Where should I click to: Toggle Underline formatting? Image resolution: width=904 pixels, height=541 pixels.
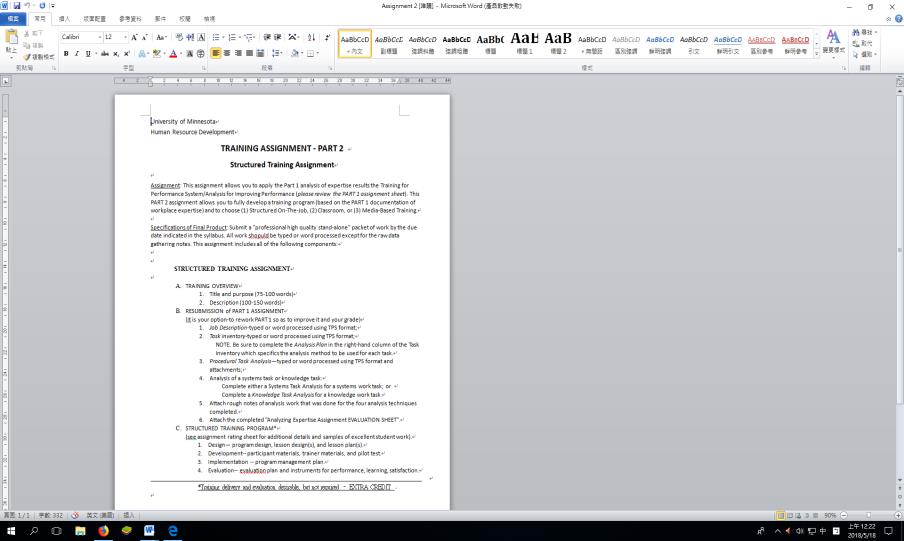pos(88,54)
